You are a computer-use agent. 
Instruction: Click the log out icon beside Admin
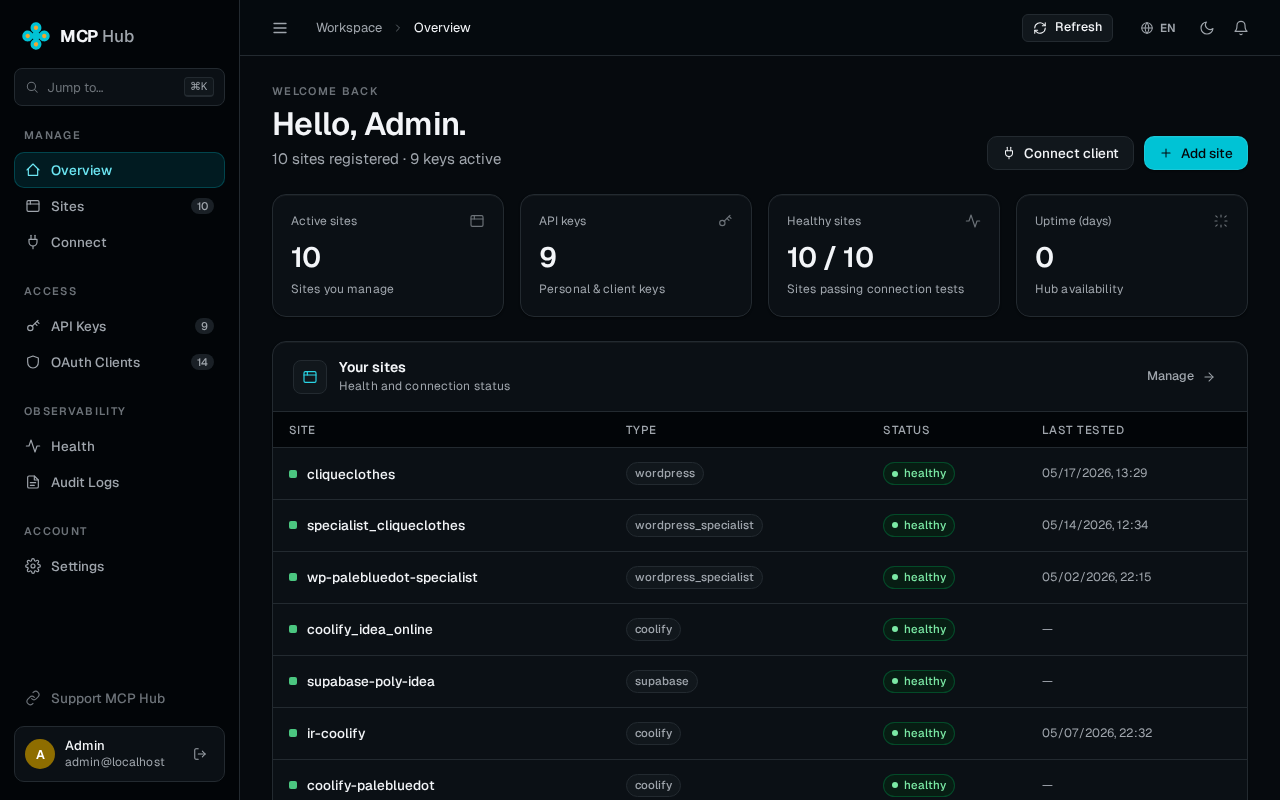[200, 754]
